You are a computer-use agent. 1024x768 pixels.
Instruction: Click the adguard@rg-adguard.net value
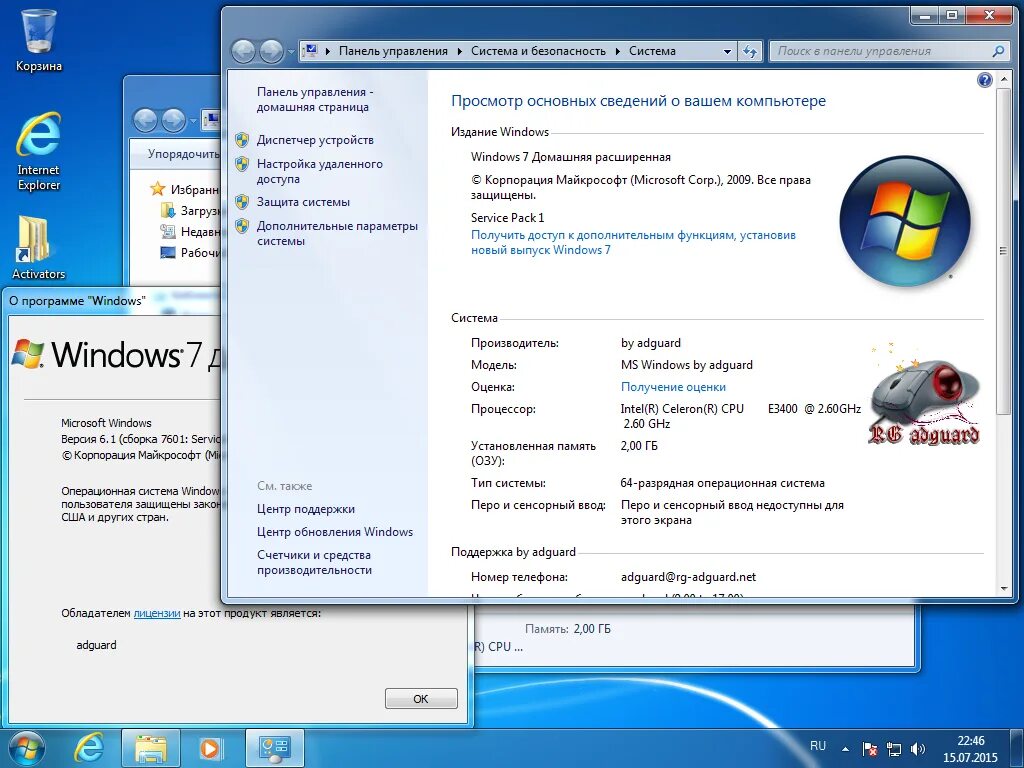coord(688,577)
